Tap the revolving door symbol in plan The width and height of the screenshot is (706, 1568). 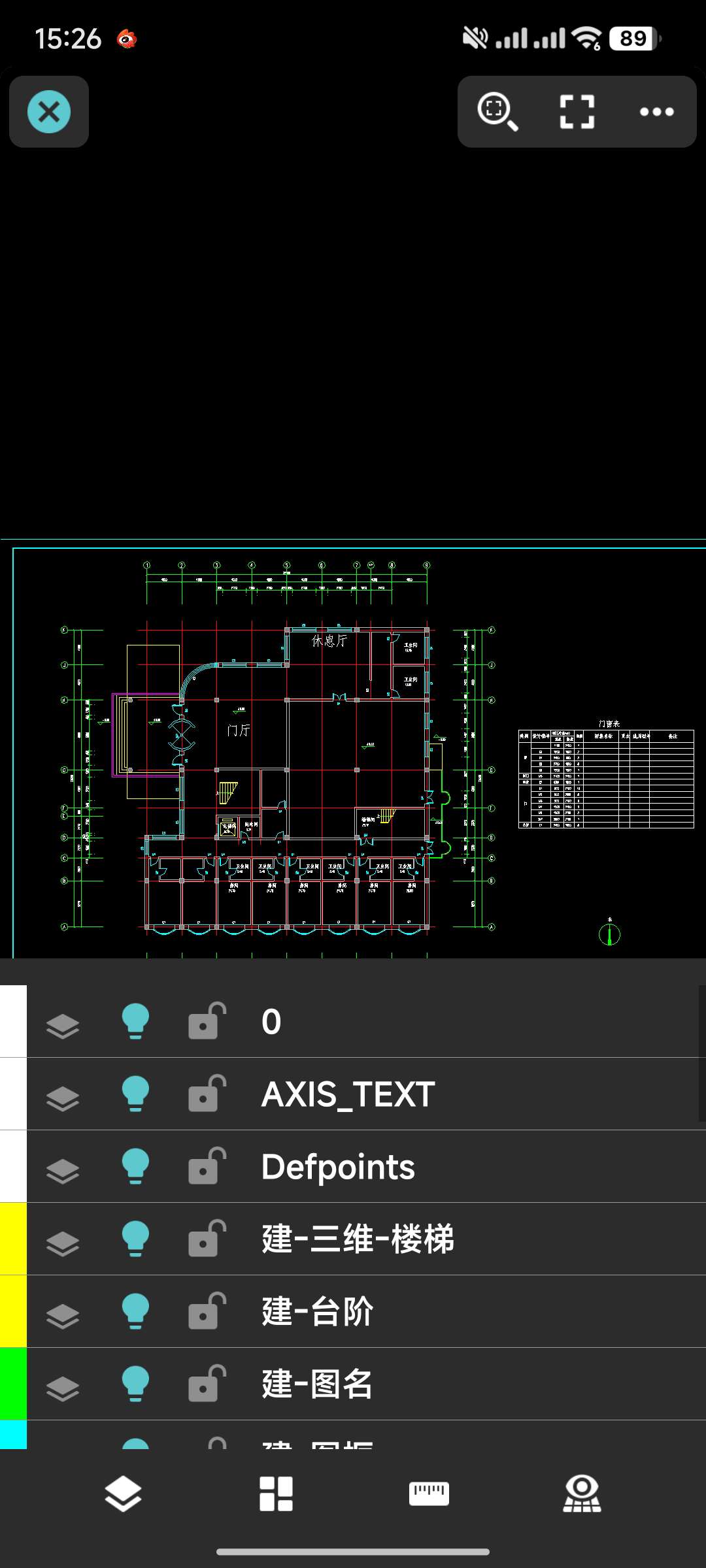(181, 734)
